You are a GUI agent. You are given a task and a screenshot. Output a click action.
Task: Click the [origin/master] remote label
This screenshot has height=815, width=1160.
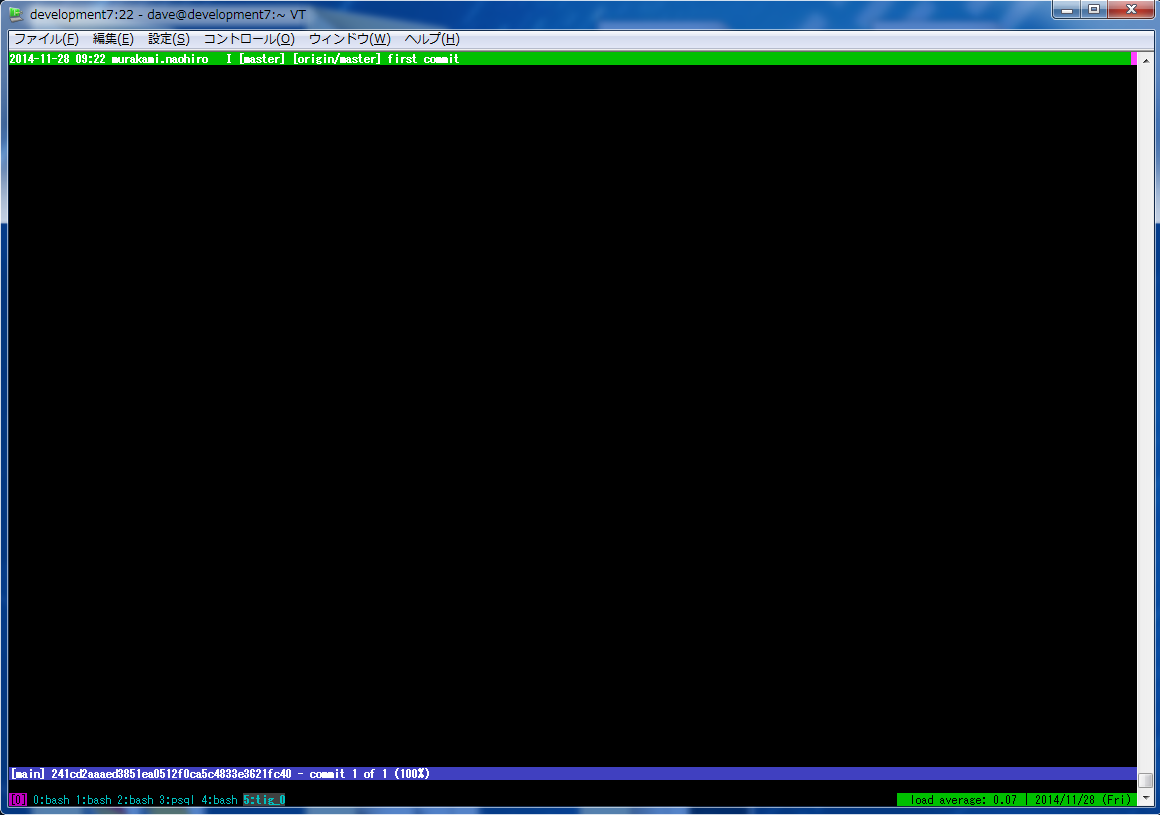coord(336,59)
